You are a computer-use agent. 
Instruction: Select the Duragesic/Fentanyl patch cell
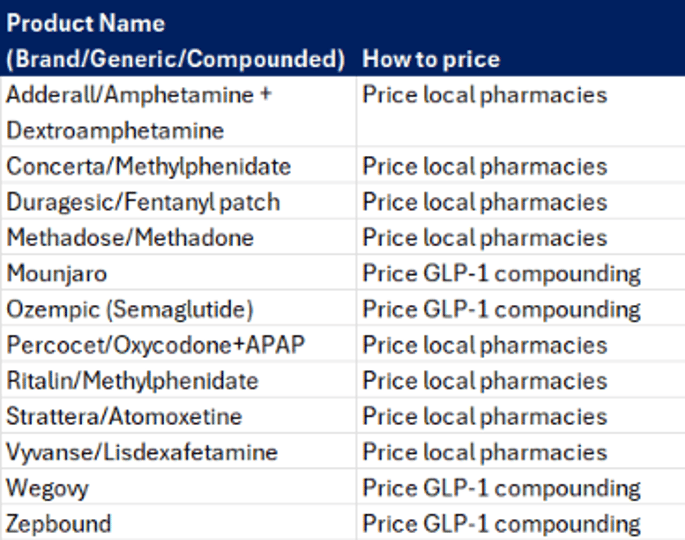[143, 202]
